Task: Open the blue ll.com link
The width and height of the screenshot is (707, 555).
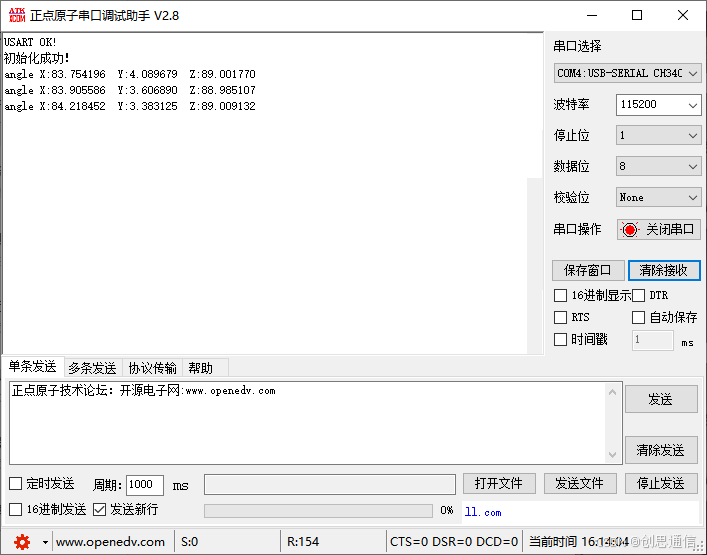Action: pos(483,512)
